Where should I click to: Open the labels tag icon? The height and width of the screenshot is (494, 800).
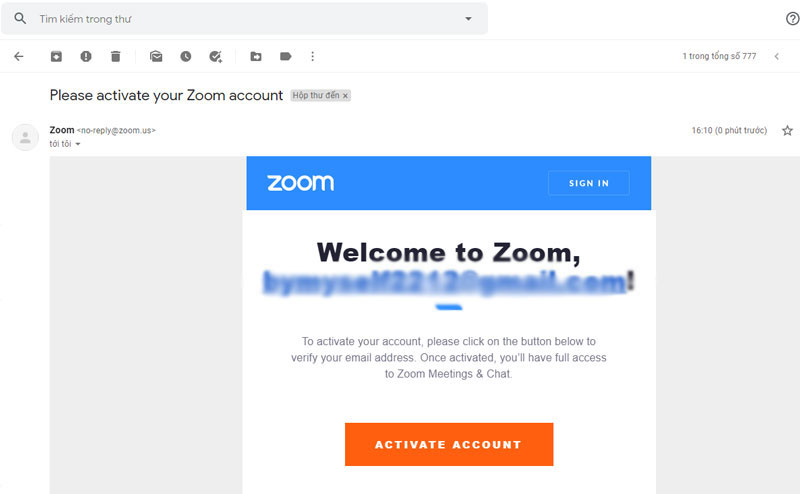(285, 57)
